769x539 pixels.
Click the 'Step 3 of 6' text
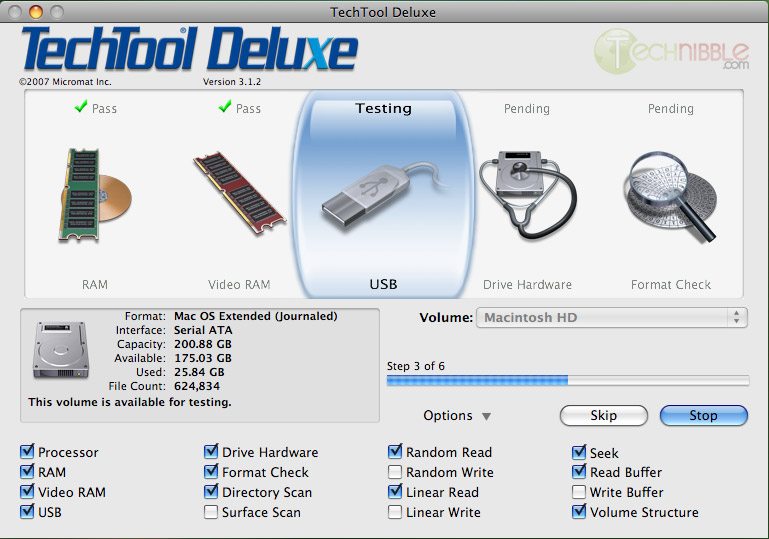[415, 366]
